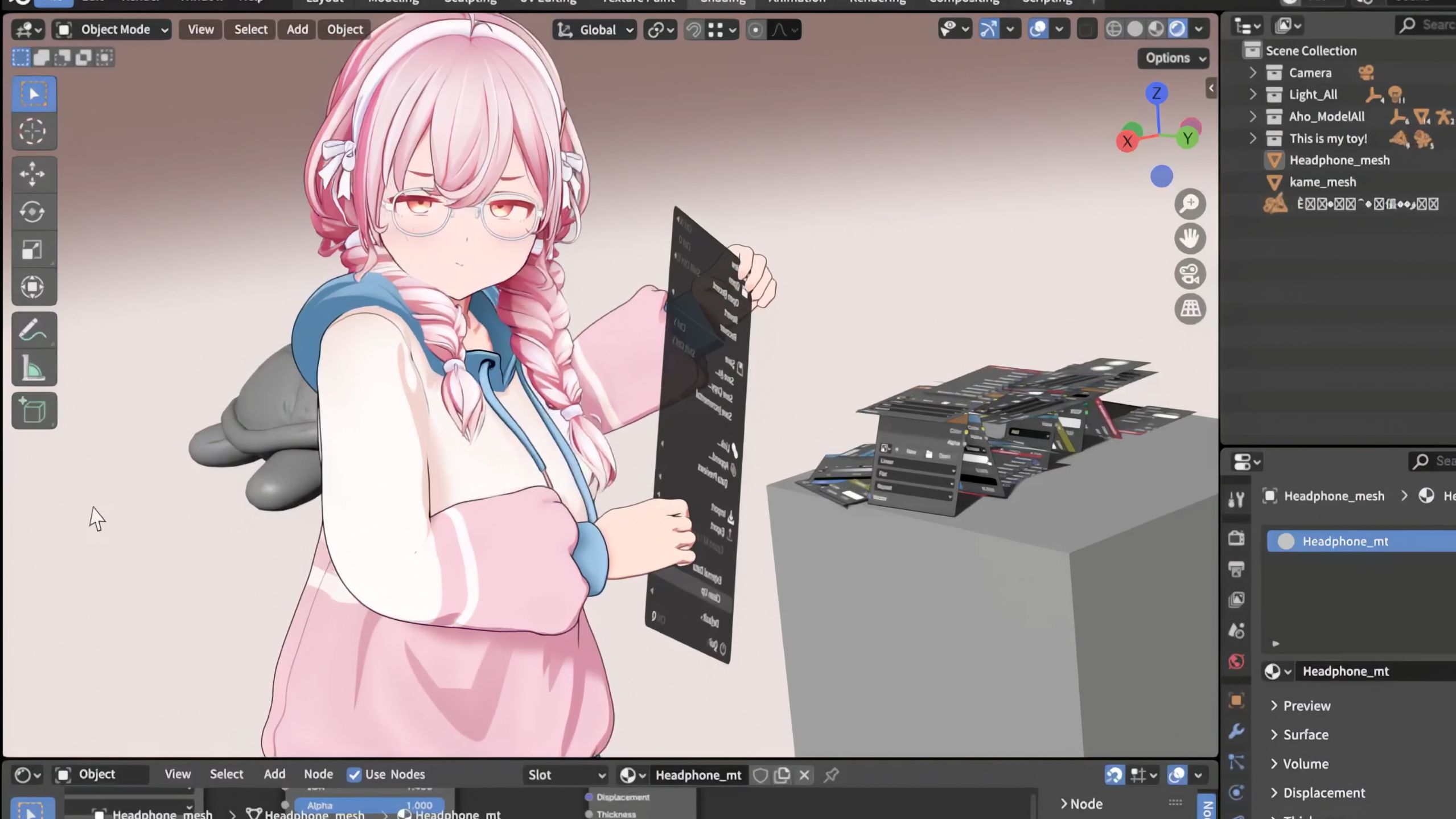Click the Toggle camera view icon
Image resolution: width=1456 pixels, height=819 pixels.
[x=1190, y=274]
